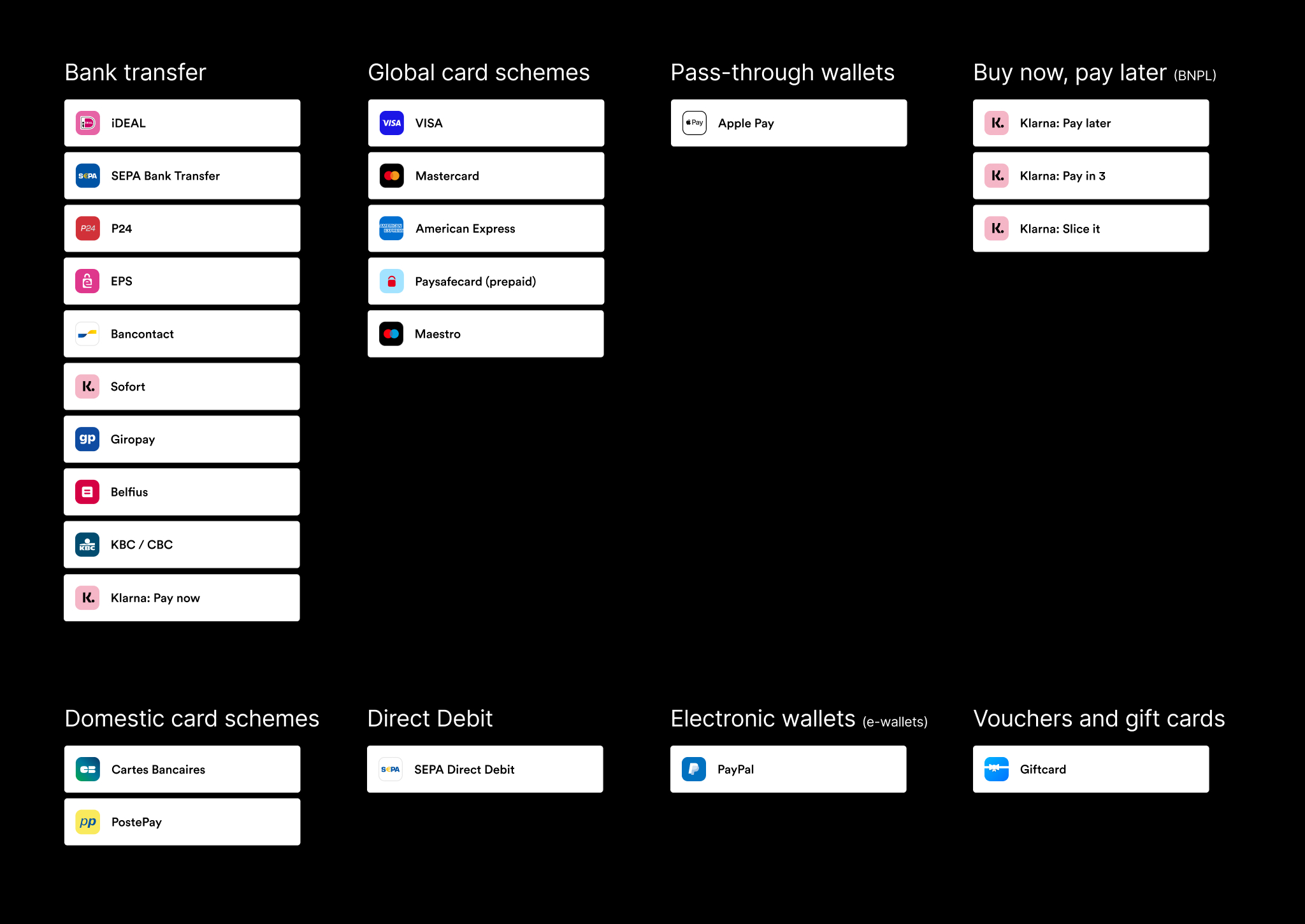This screenshot has width=1305, height=924.
Task: Click the Vouchers and gift cards heading
Action: click(1099, 719)
